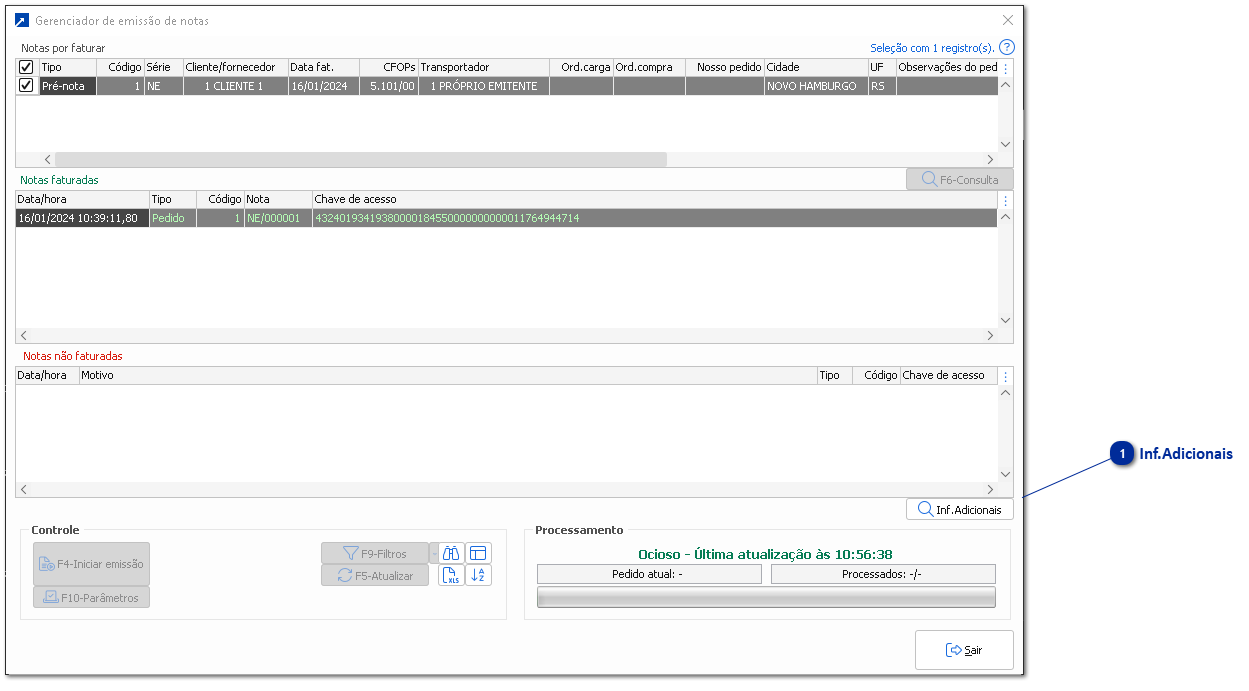Click down arrow of Notas não faturadas vertical scrollbar
This screenshot has height=691, width=1249.
[1006, 474]
